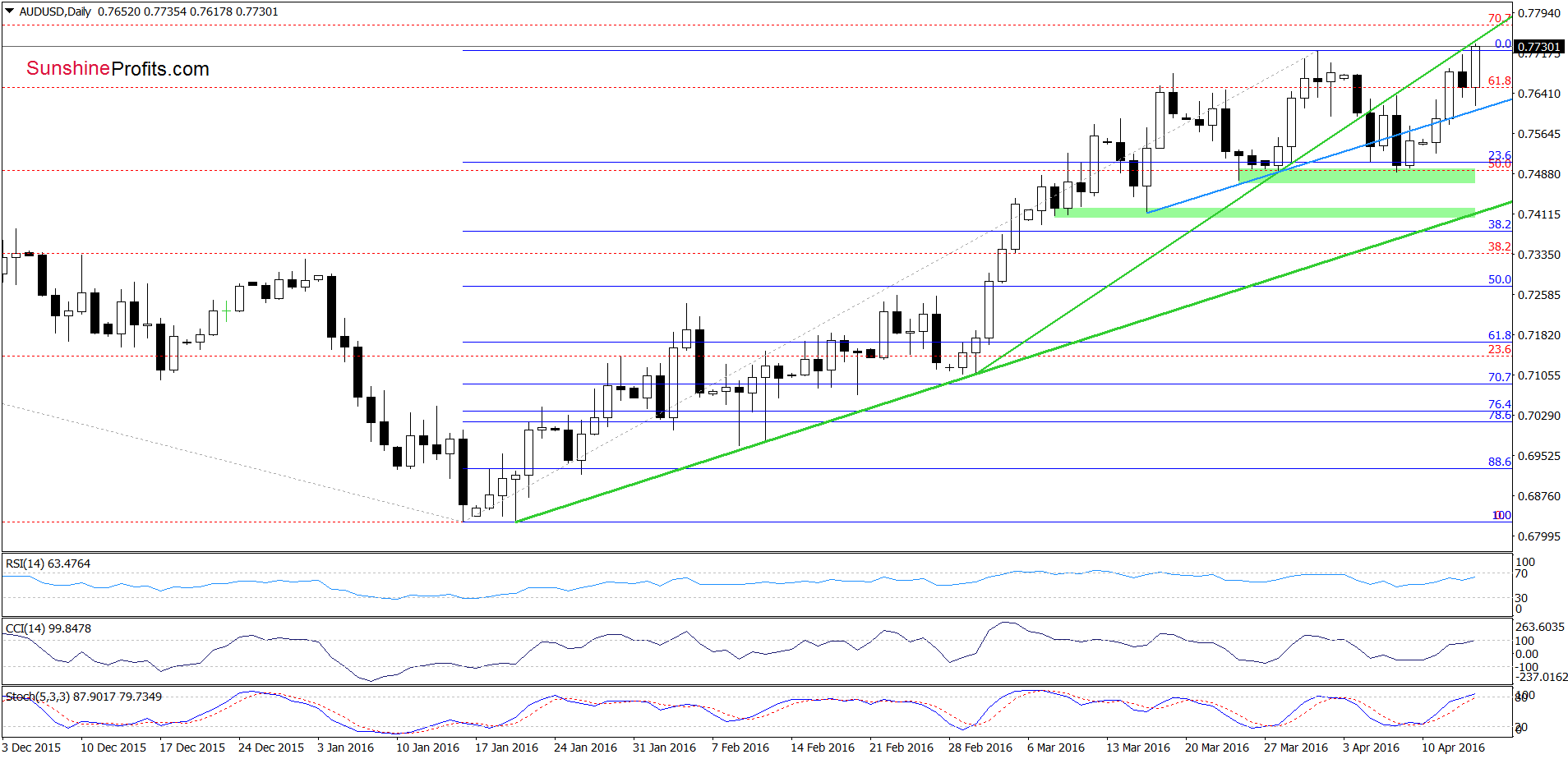The image size is (1568, 759).
Task: Click the 10 Jan 2016 date label
Action: point(427,747)
